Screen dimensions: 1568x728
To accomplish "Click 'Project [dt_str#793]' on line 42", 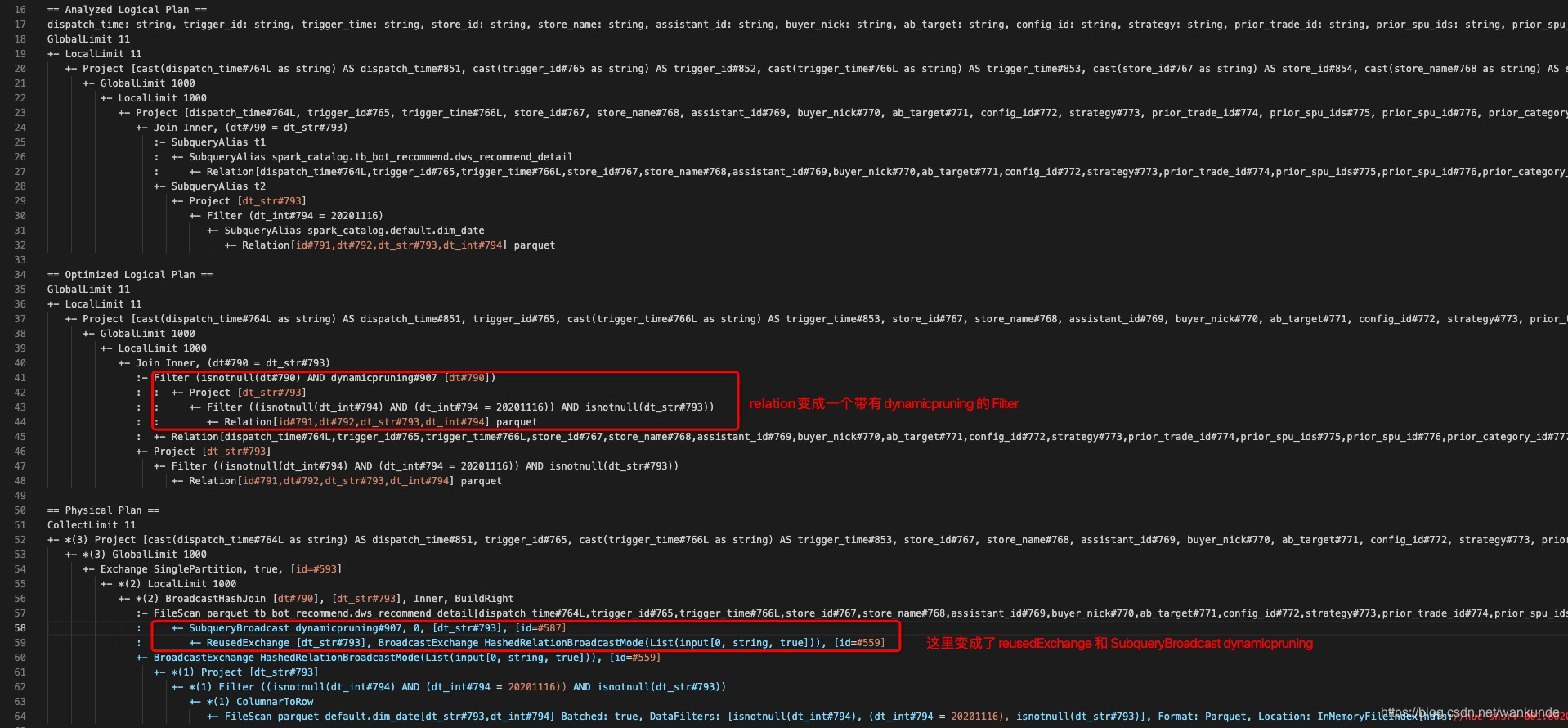I will [248, 393].
